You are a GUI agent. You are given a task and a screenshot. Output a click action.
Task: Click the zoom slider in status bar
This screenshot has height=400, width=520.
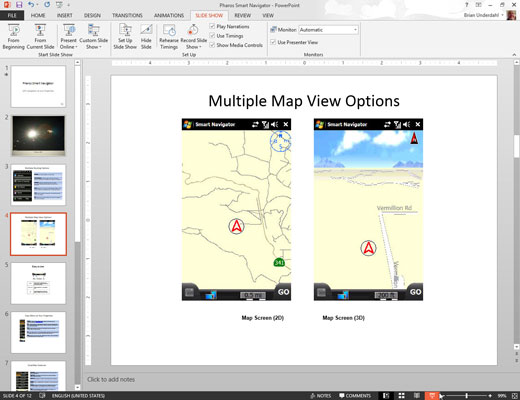point(466,396)
